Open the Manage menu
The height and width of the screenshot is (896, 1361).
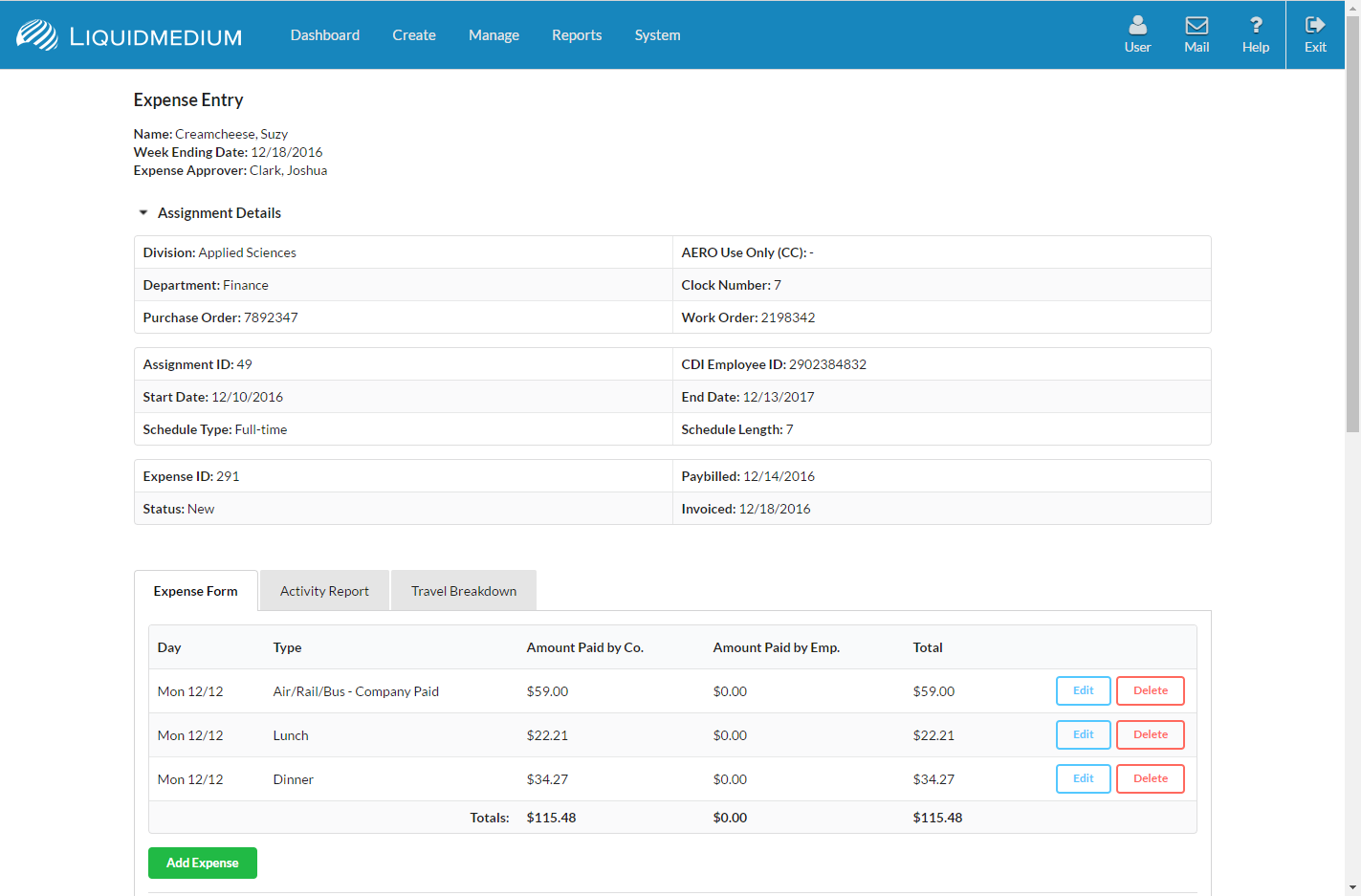click(494, 35)
